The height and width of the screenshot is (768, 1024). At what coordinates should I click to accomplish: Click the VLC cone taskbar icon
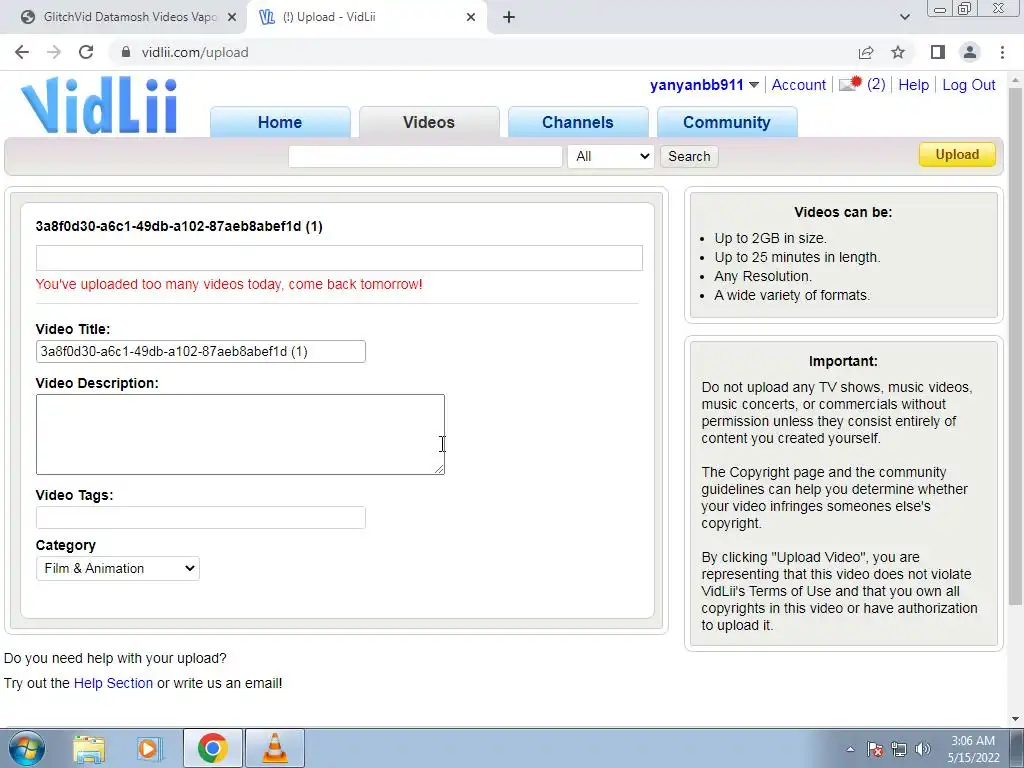275,748
